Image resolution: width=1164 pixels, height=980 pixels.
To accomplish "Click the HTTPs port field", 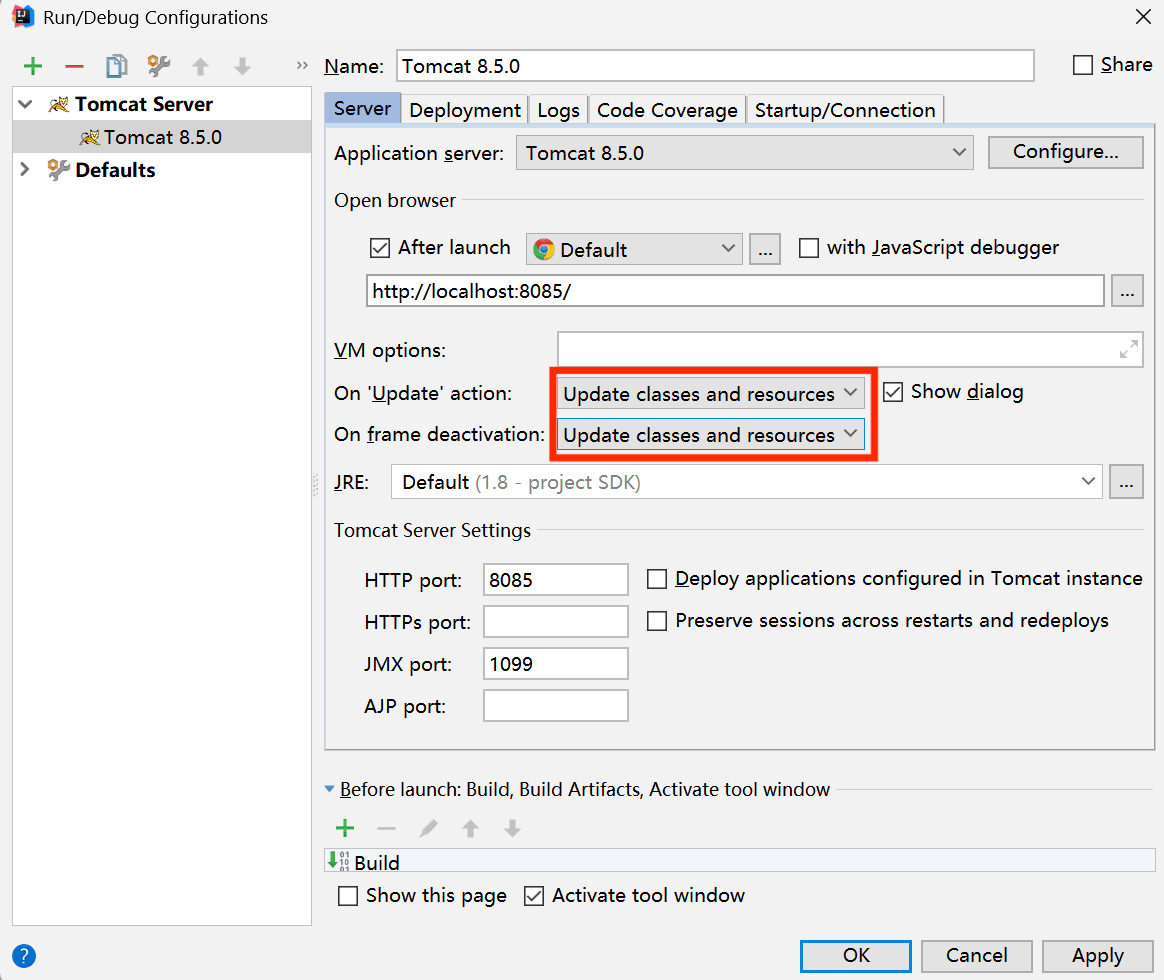I will 555,621.
